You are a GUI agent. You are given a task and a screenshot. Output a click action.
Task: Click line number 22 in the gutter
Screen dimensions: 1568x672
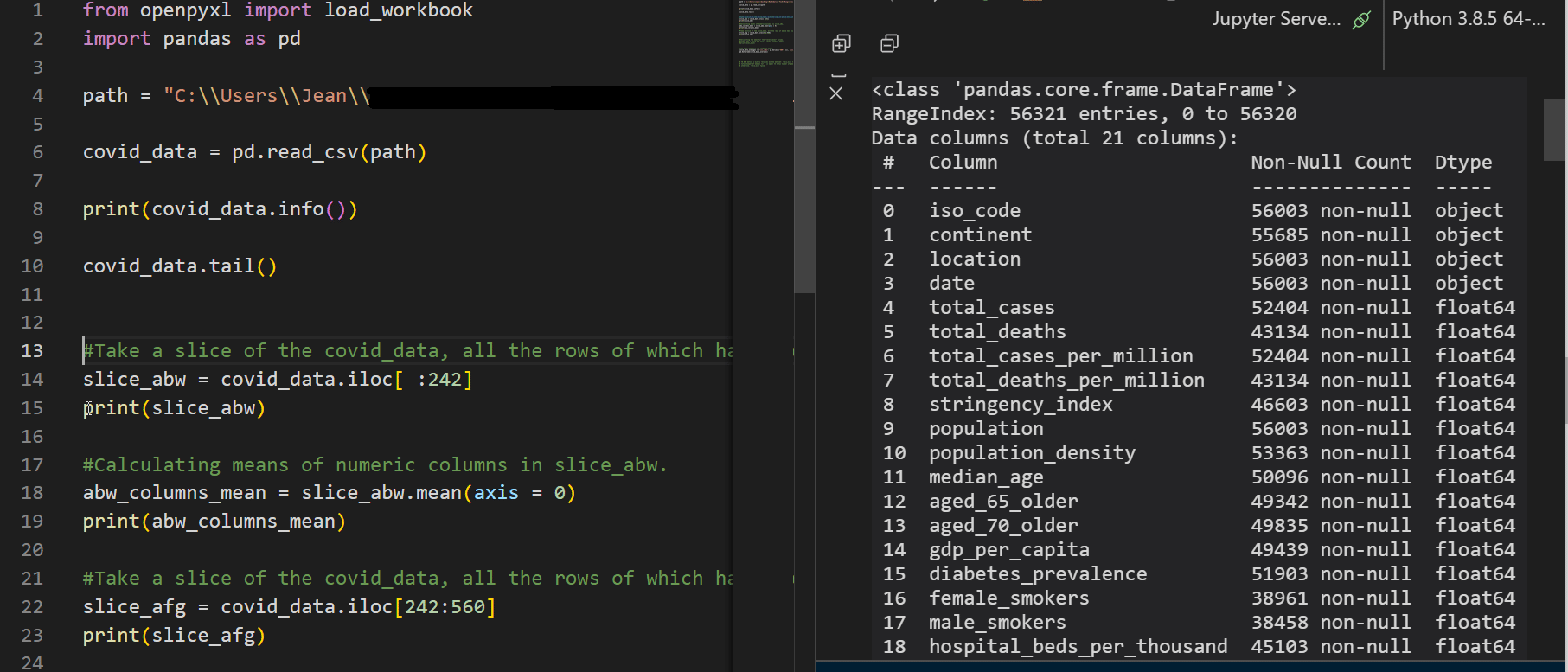[x=32, y=606]
